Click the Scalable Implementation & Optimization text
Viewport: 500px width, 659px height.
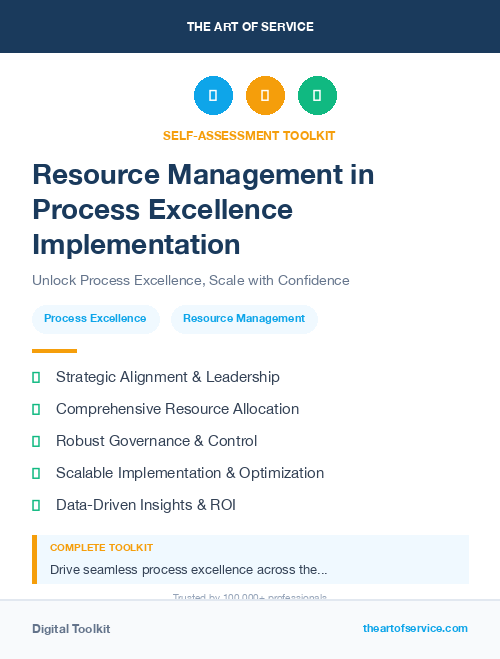[x=190, y=473]
